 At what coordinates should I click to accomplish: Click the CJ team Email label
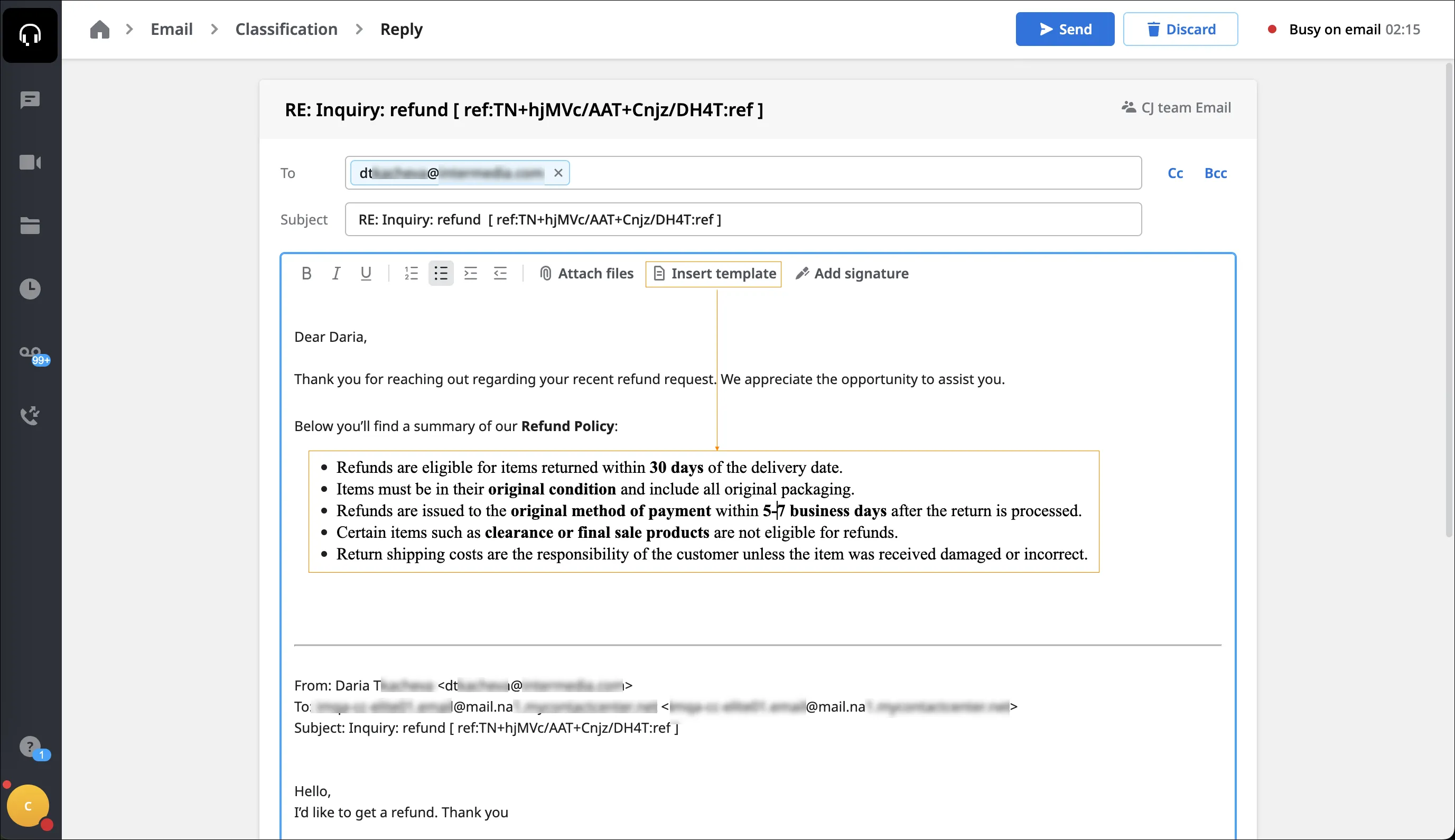(x=1177, y=108)
